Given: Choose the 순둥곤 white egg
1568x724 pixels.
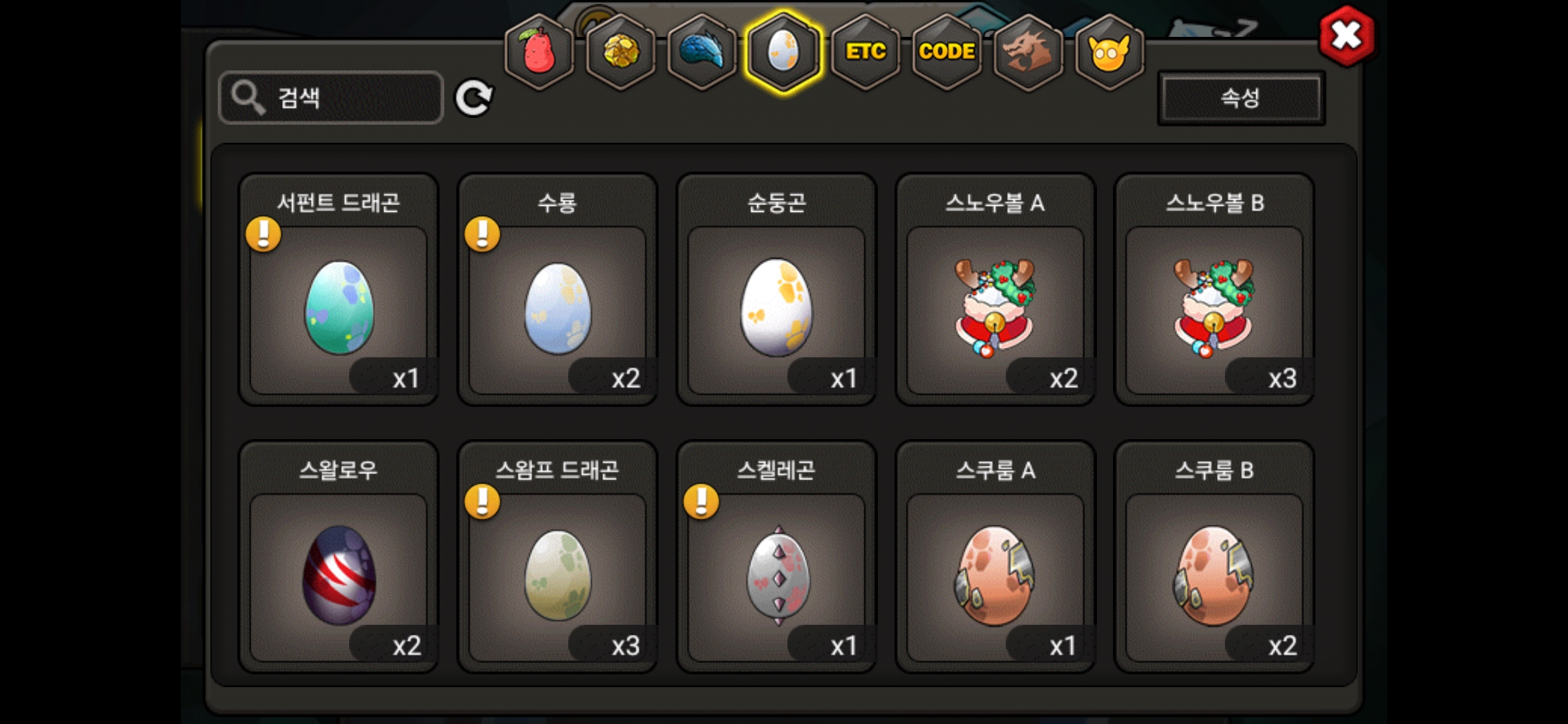Looking at the screenshot, I should pyautogui.click(x=777, y=290).
